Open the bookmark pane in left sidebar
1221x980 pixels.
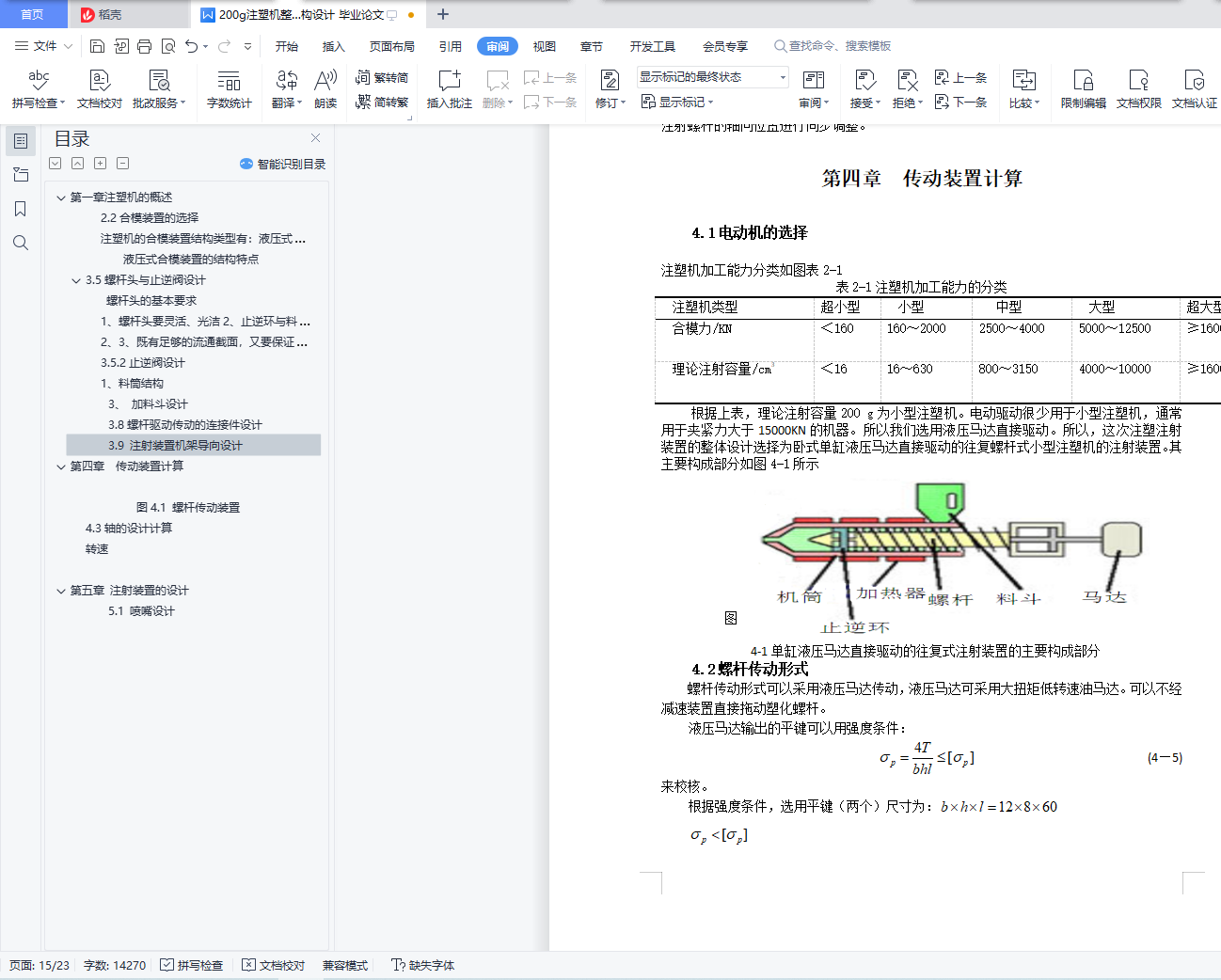click(21, 209)
